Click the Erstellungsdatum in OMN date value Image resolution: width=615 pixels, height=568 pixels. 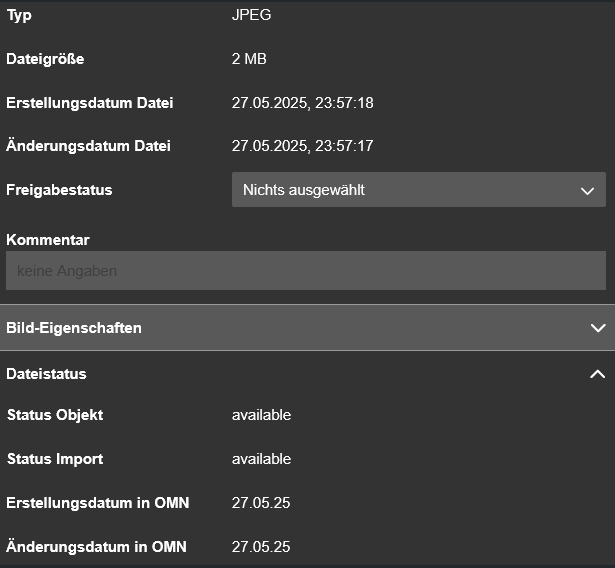[x=261, y=503]
